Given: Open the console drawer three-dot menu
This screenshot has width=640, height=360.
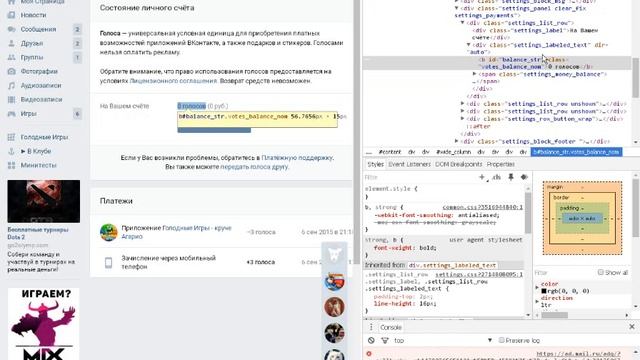Looking at the screenshot, I should pos(371,327).
